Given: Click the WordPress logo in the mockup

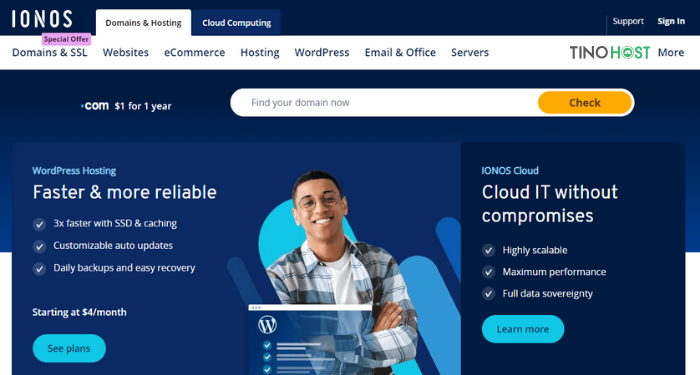Looking at the screenshot, I should click(267, 325).
